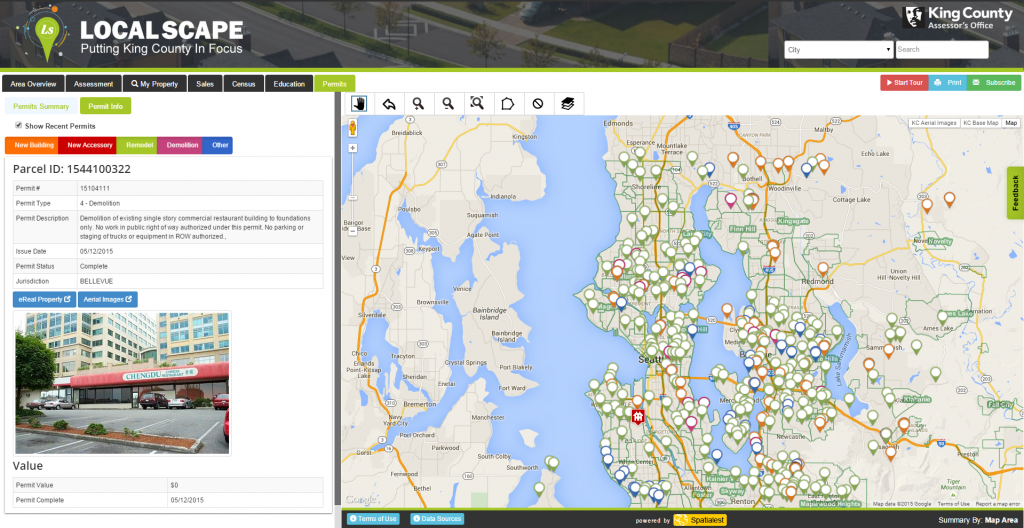Open eReal Property link
The height and width of the screenshot is (528, 1024).
pos(44,299)
